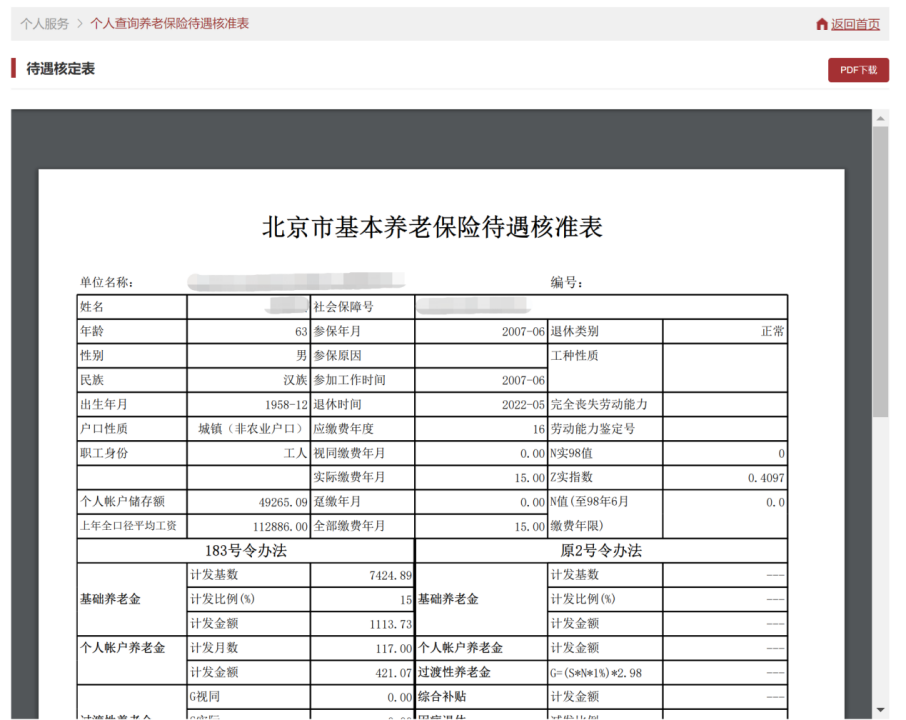Click the 上年全口径平均工资 value 112886.00
The image size is (906, 720).
click(275, 526)
